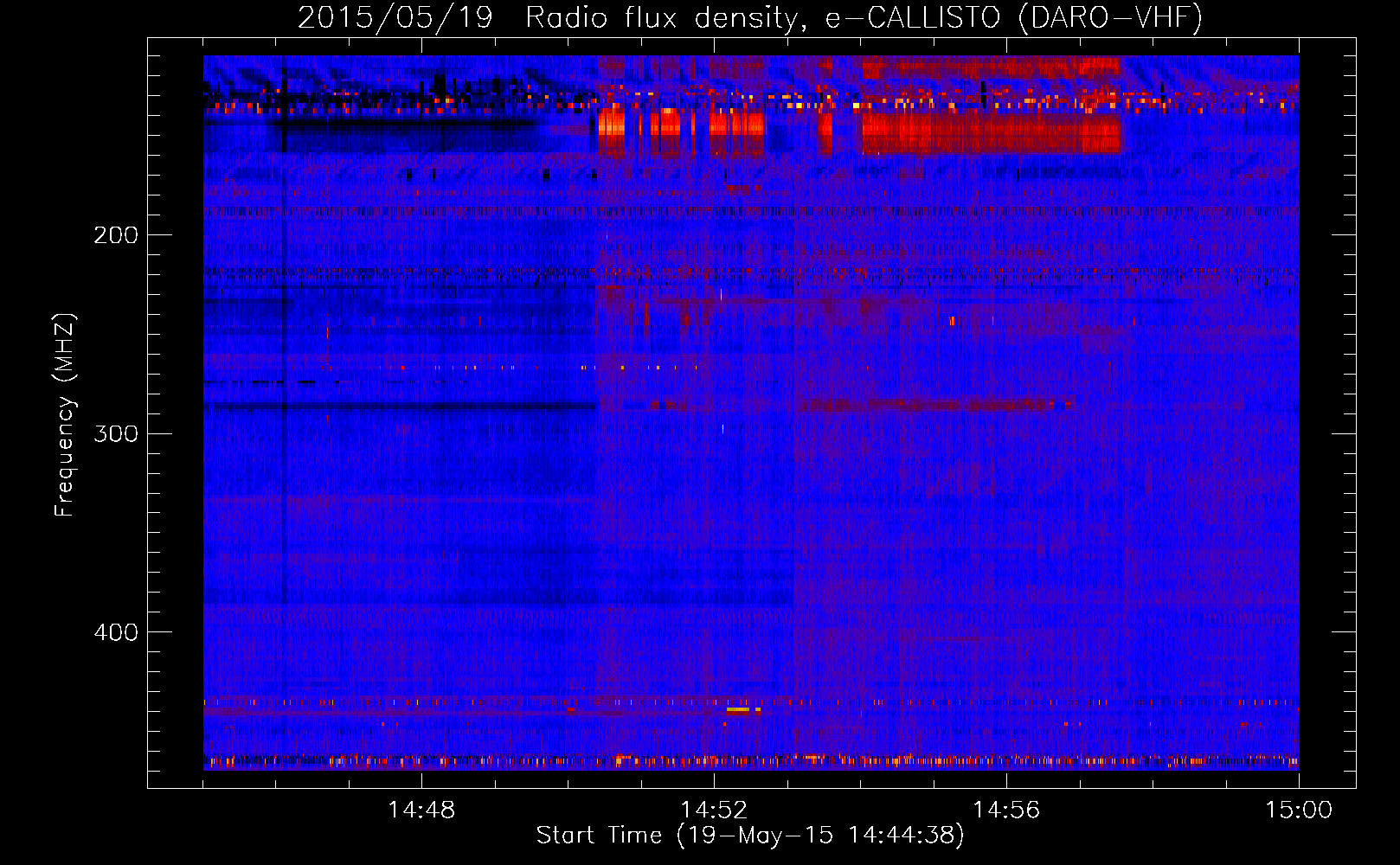The height and width of the screenshot is (865, 1400).
Task: Click the yellow horizontal streak near 14:52
Action: click(x=738, y=709)
